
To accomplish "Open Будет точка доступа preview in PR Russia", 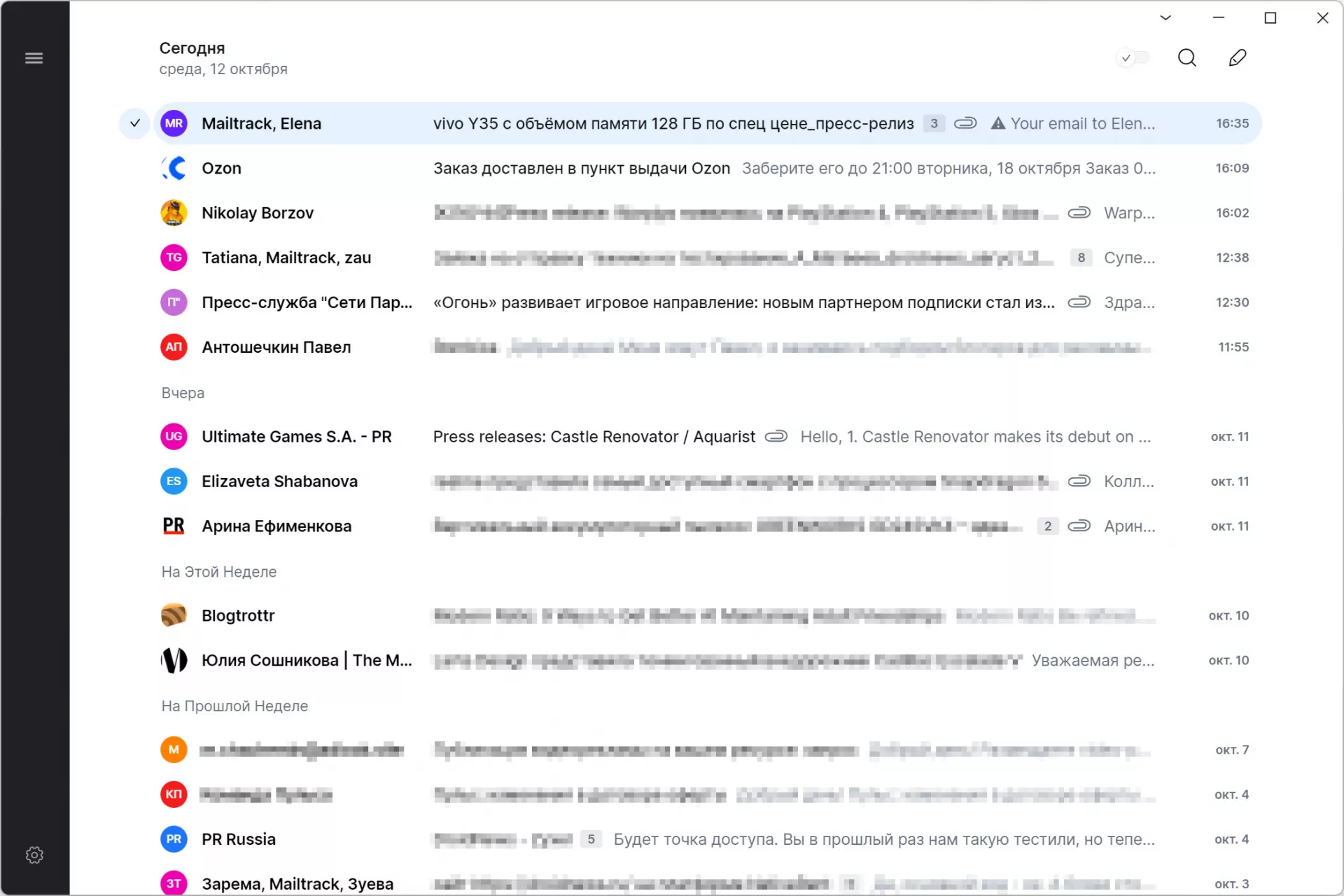I will pos(884,839).
